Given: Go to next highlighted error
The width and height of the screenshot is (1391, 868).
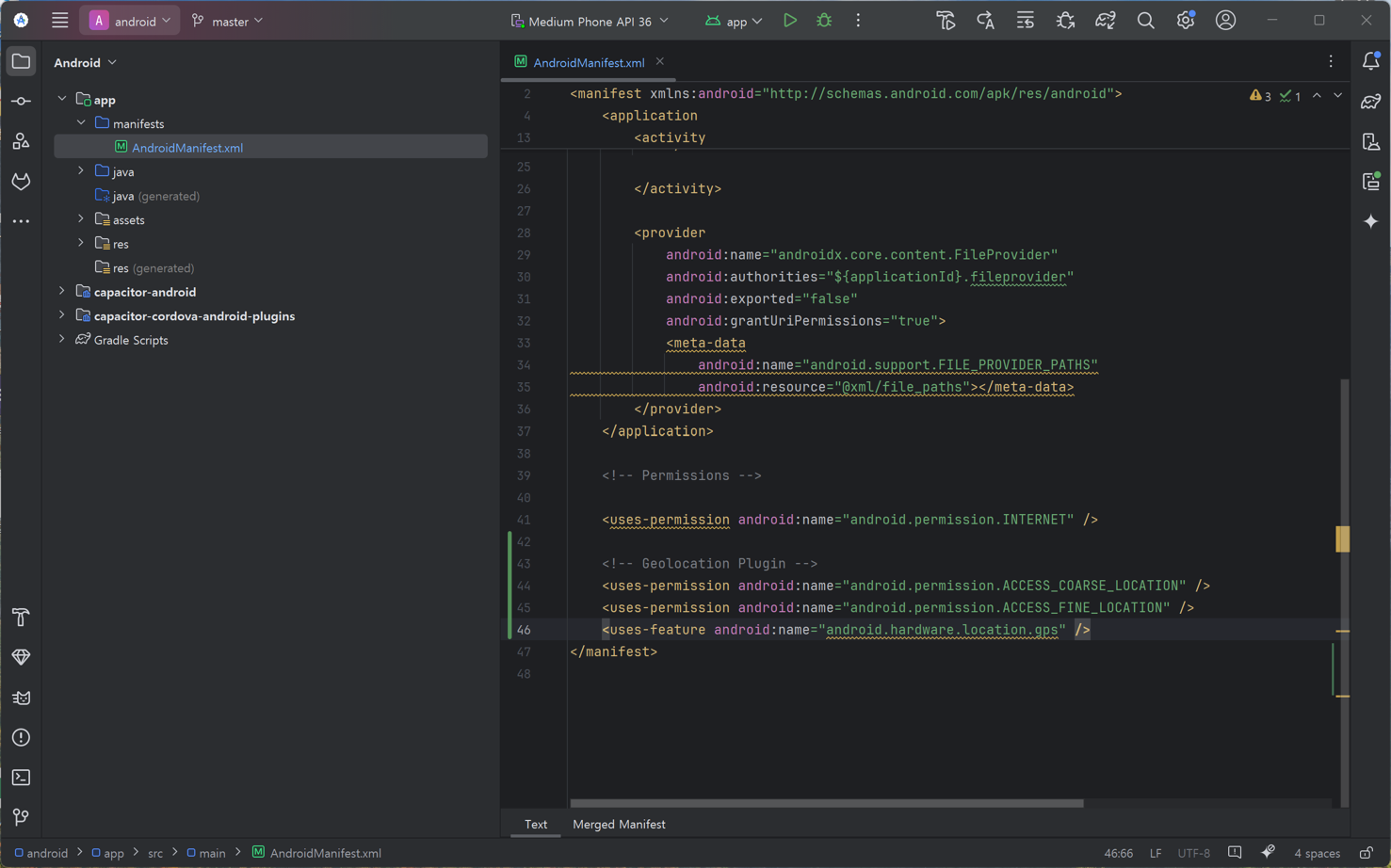Looking at the screenshot, I should point(1337,96).
